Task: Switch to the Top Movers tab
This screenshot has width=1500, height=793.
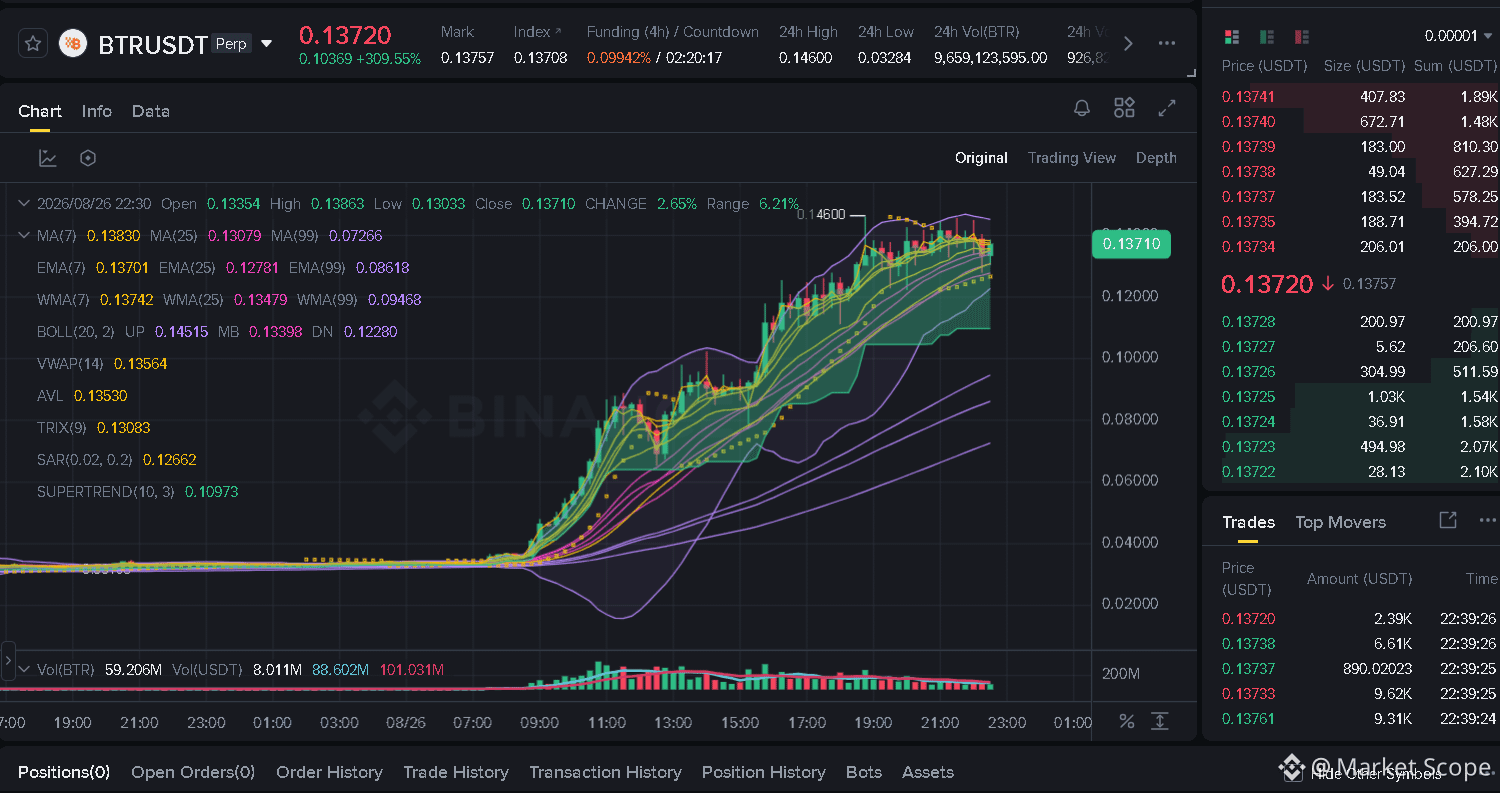Action: tap(1340, 522)
